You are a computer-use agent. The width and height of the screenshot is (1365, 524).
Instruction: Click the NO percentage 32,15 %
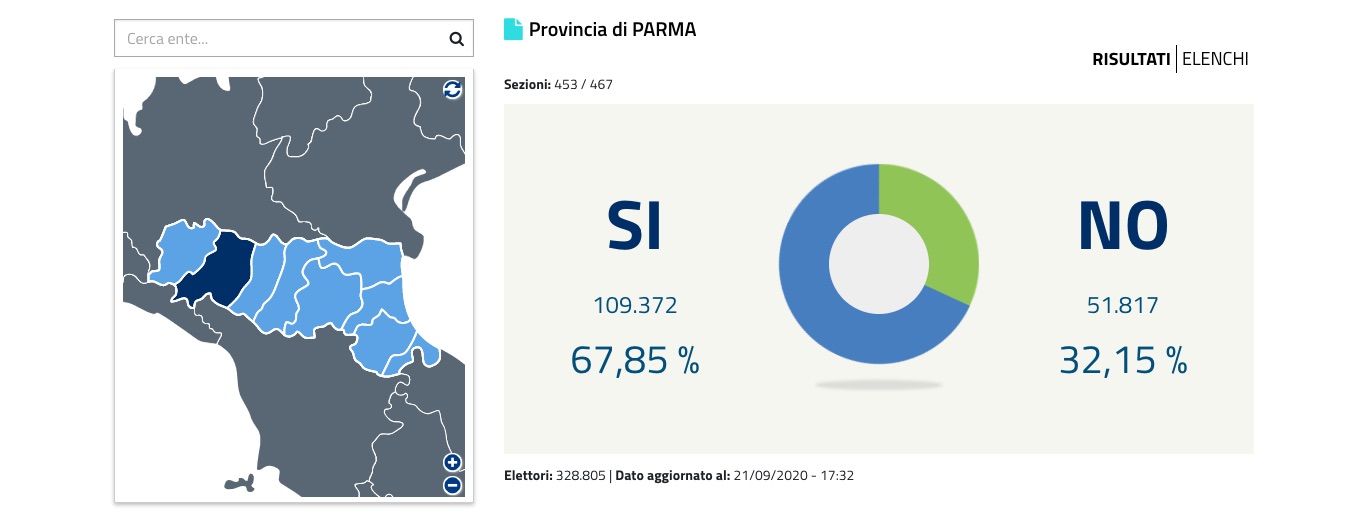(1122, 359)
